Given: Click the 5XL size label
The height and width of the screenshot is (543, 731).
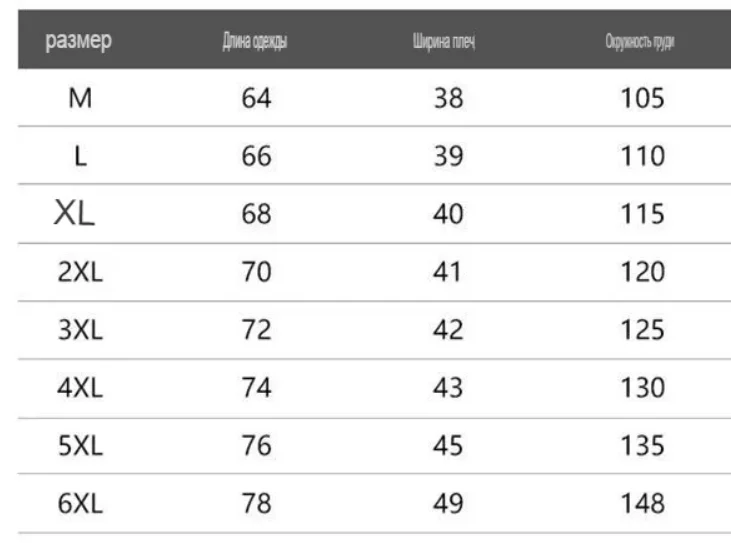Looking at the screenshot, I should pos(80,446).
